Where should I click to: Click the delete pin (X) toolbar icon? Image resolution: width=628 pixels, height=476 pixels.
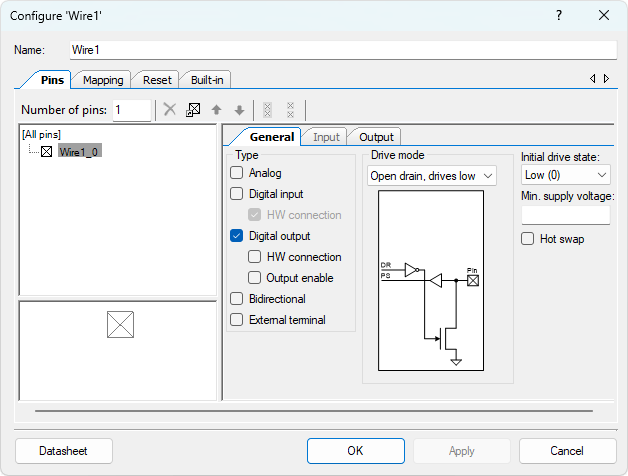coord(170,110)
